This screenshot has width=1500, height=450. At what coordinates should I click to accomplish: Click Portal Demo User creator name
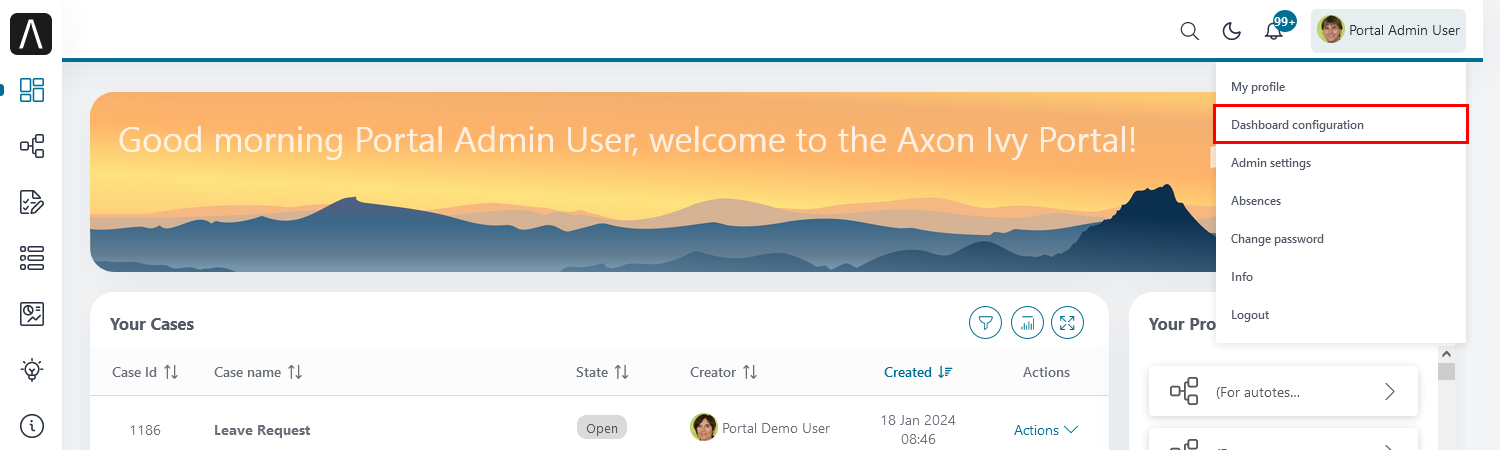(x=776, y=428)
